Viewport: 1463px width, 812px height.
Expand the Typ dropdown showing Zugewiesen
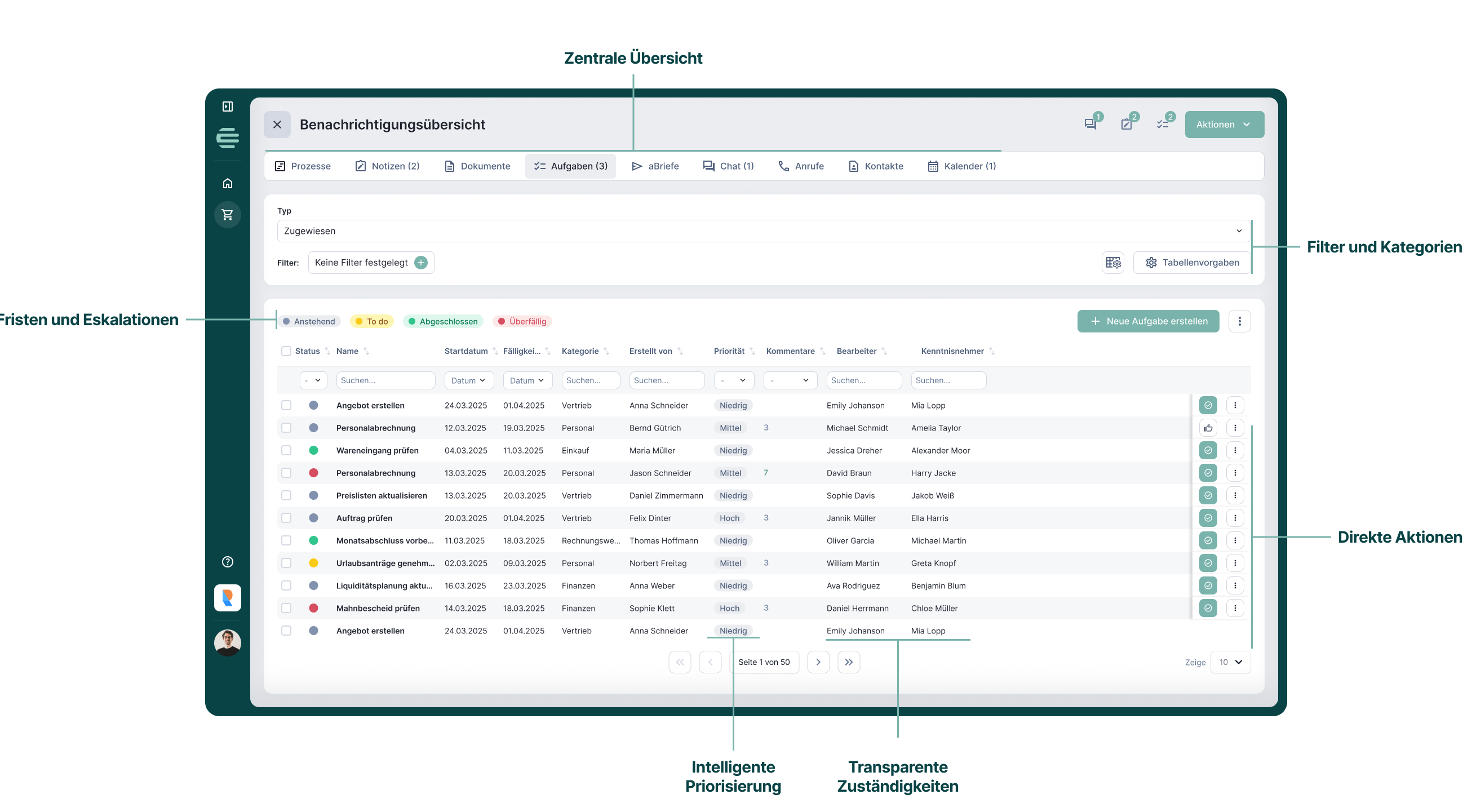762,231
